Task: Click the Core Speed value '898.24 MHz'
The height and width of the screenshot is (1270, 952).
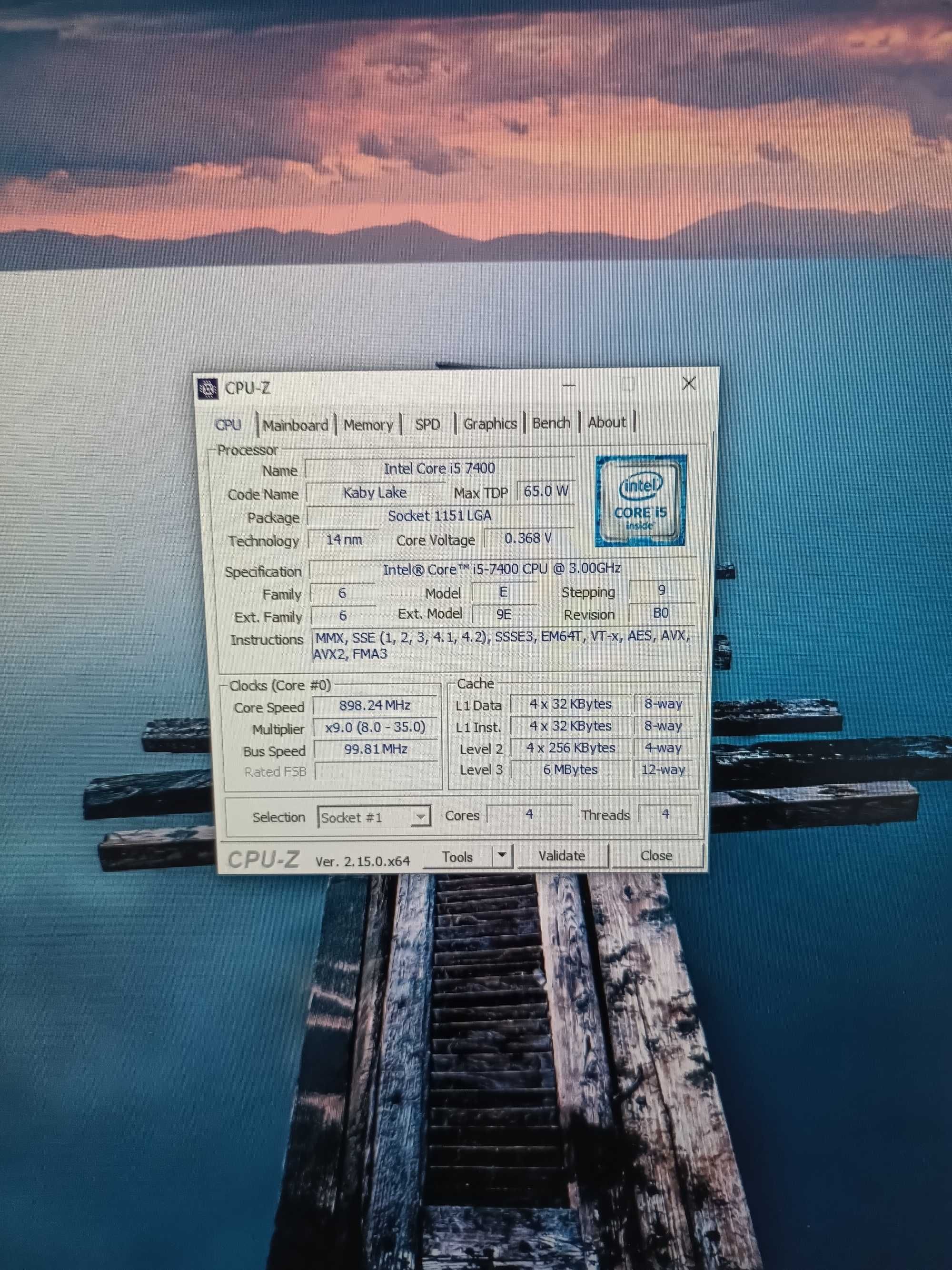Action: 375,706
